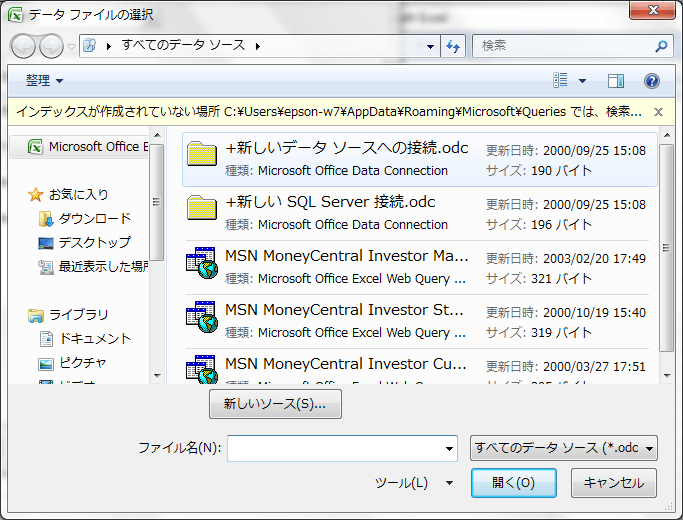Open デスクトップ in the navigation pane
The height and width of the screenshot is (520, 683).
click(95, 242)
